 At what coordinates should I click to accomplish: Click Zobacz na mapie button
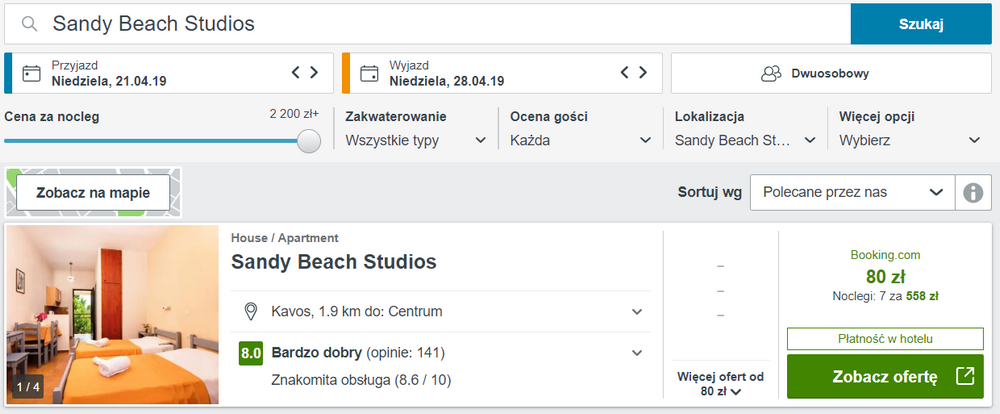(93, 193)
